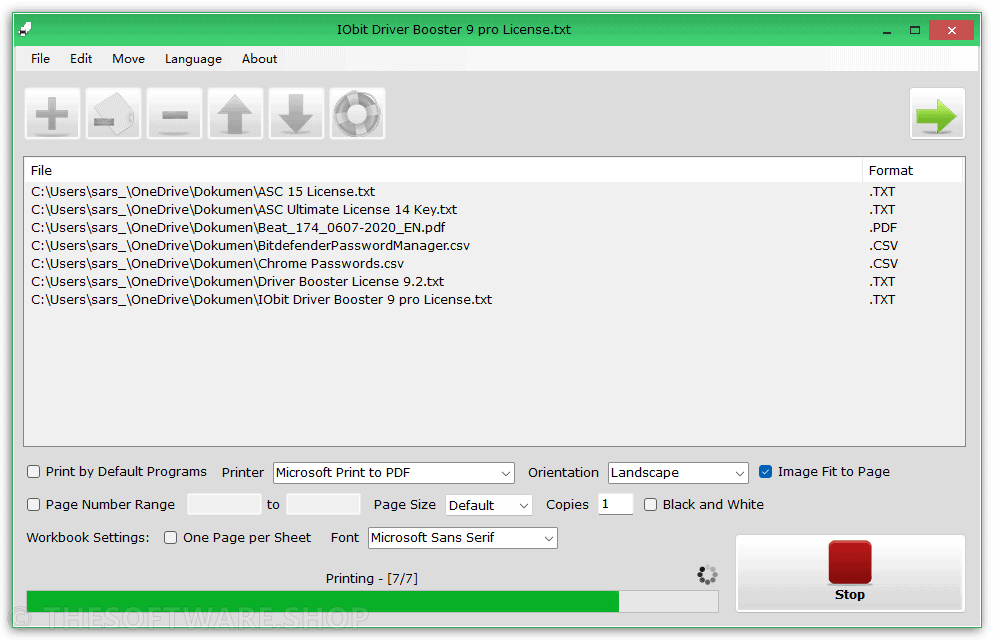Enable One Page per Sheet checkbox

click(x=171, y=537)
